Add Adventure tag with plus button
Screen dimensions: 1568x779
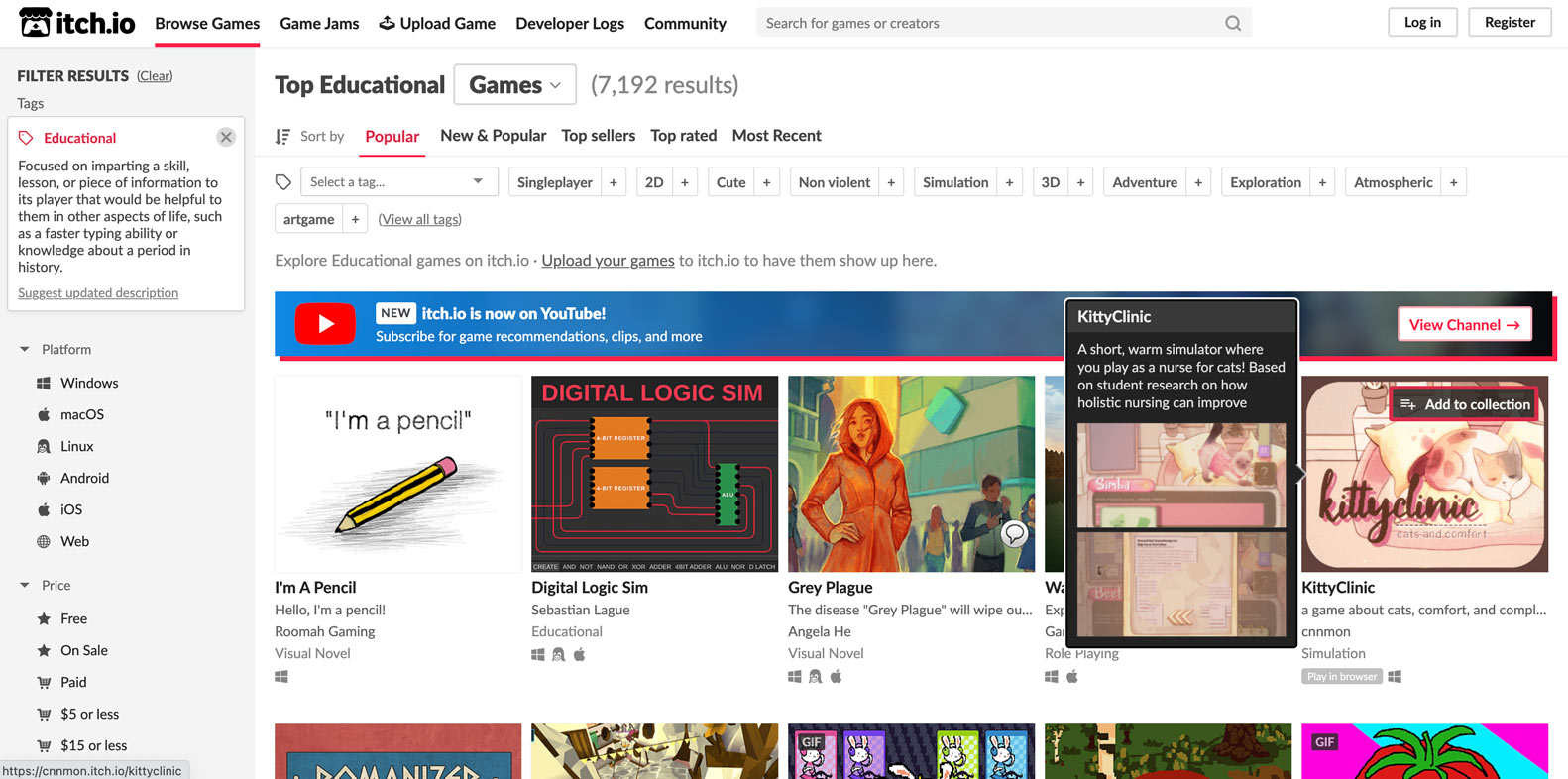click(1199, 182)
